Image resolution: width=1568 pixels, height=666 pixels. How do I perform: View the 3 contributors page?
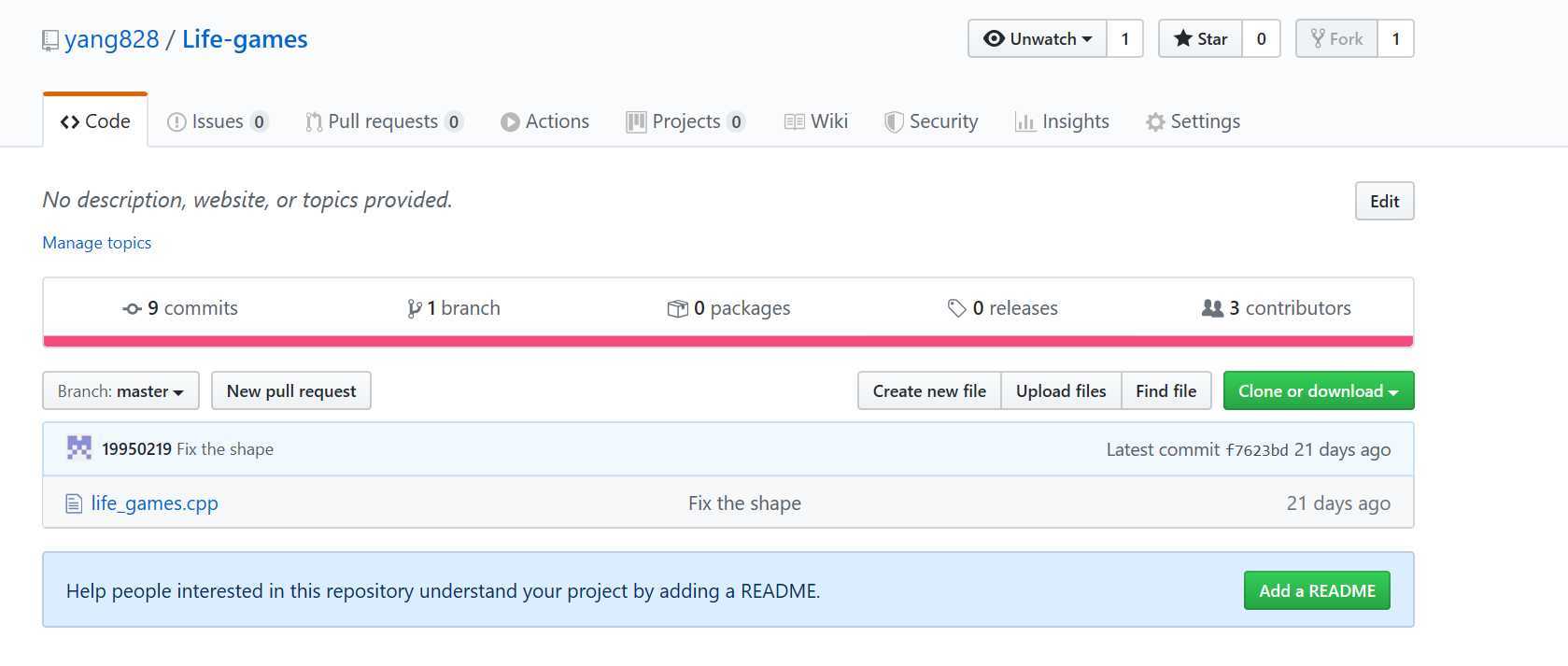click(x=1276, y=308)
